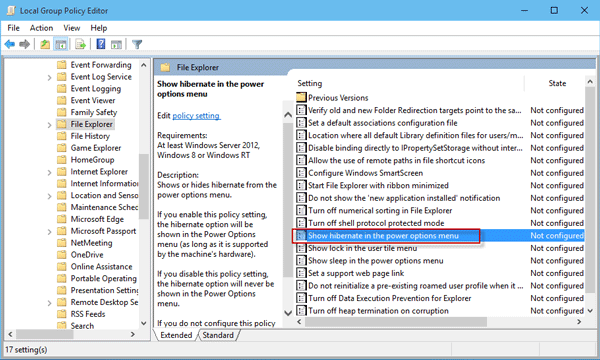Open the Help question-mark toolbar icon
600x360 pixels.
click(101, 44)
